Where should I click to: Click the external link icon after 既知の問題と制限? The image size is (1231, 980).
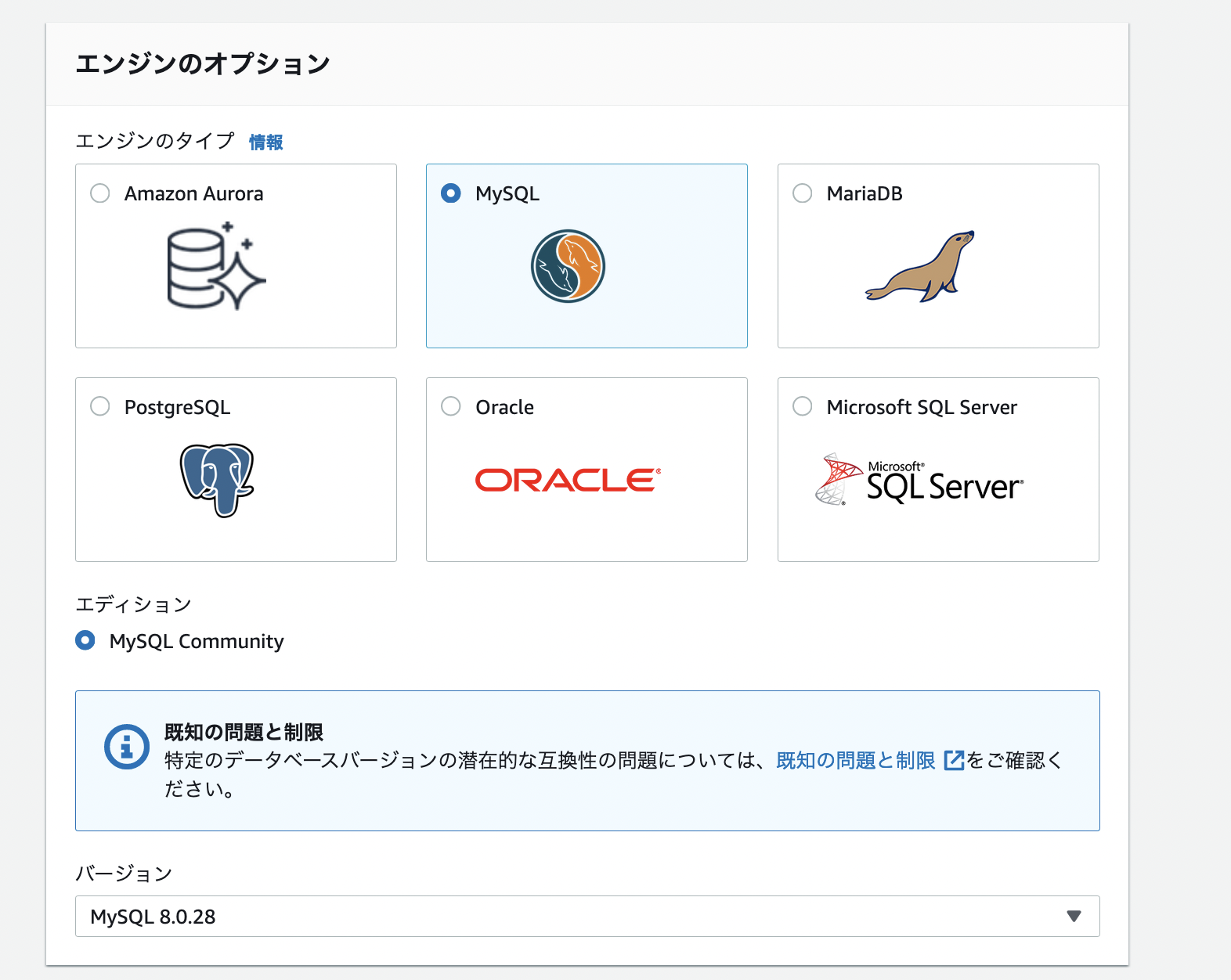pyautogui.click(x=954, y=760)
